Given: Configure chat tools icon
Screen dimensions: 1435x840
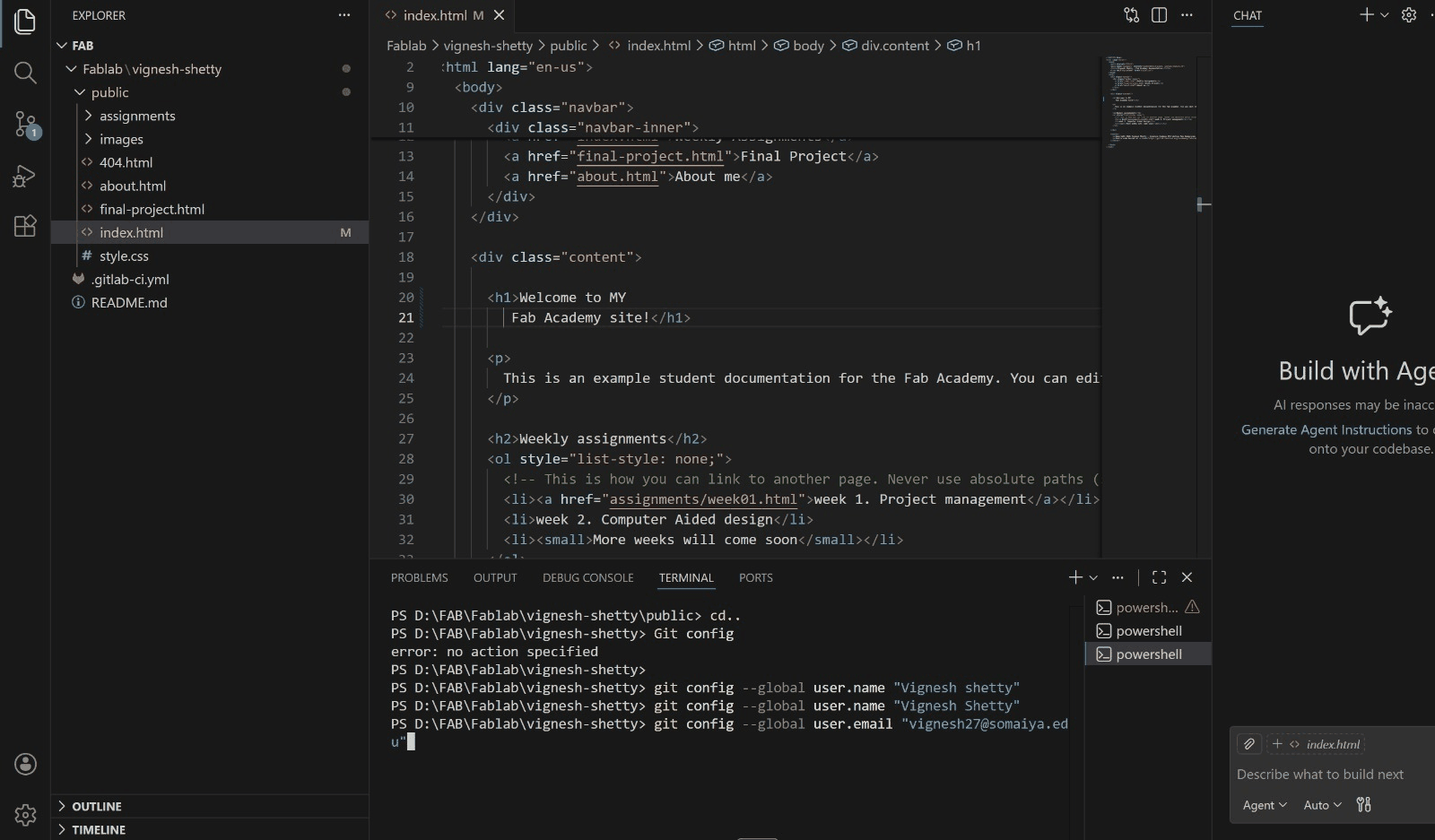Looking at the screenshot, I should [x=1364, y=805].
